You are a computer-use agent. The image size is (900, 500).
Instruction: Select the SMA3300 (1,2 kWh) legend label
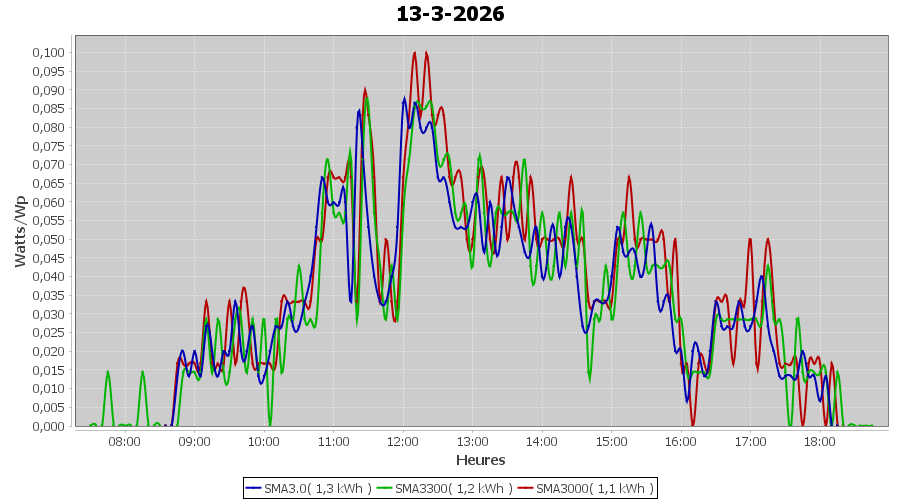pos(454,488)
